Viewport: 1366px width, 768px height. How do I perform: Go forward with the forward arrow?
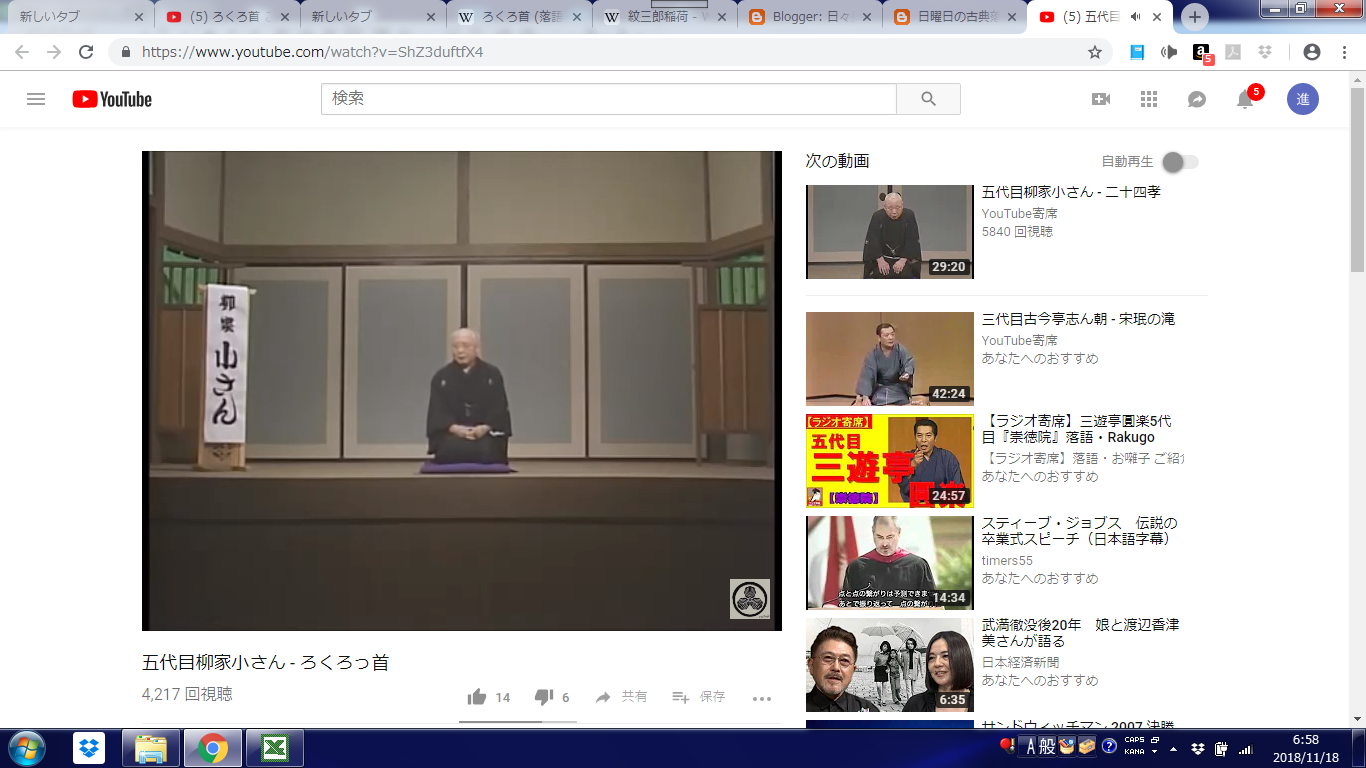54,52
